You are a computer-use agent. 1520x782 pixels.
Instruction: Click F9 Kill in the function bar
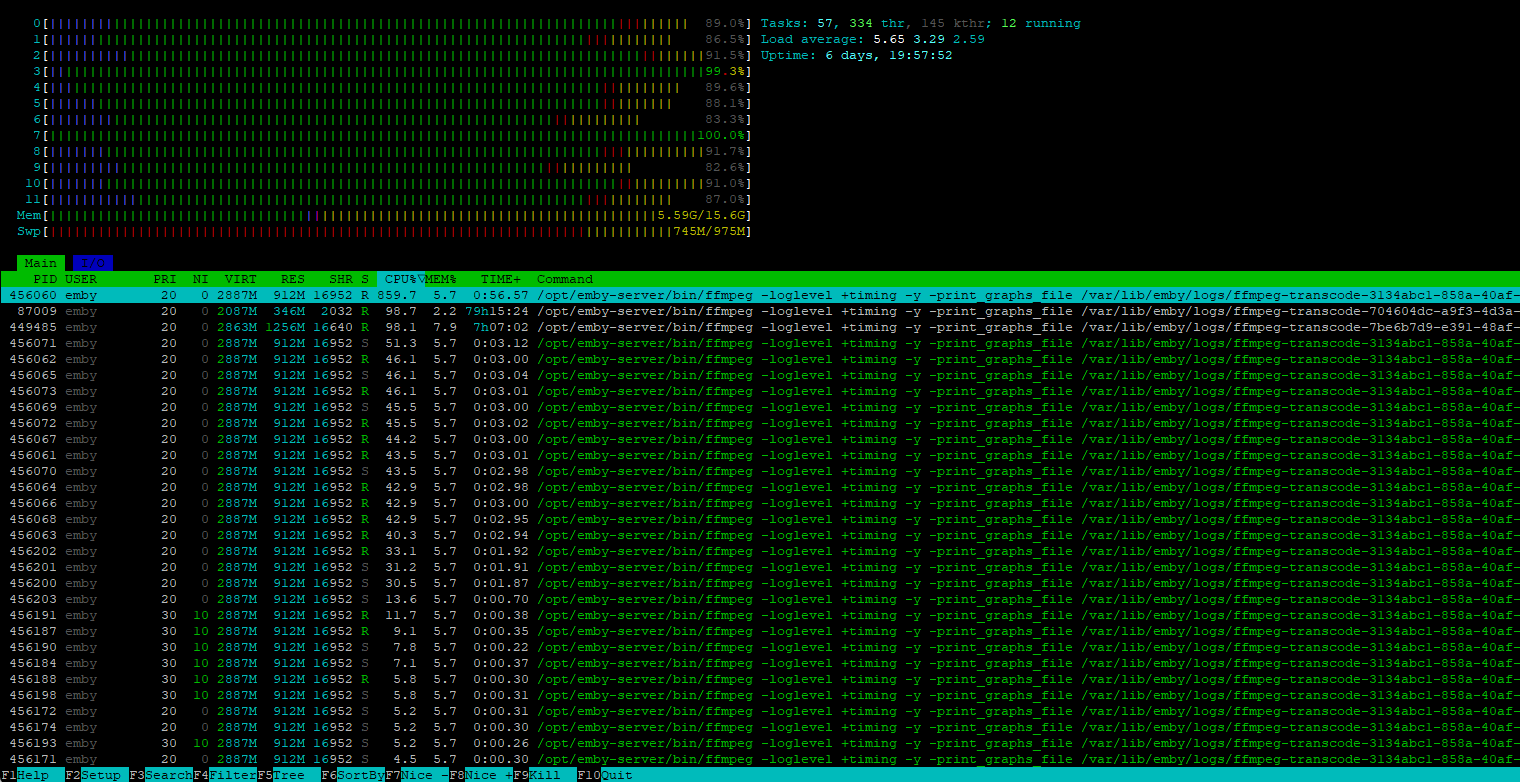tap(544, 775)
